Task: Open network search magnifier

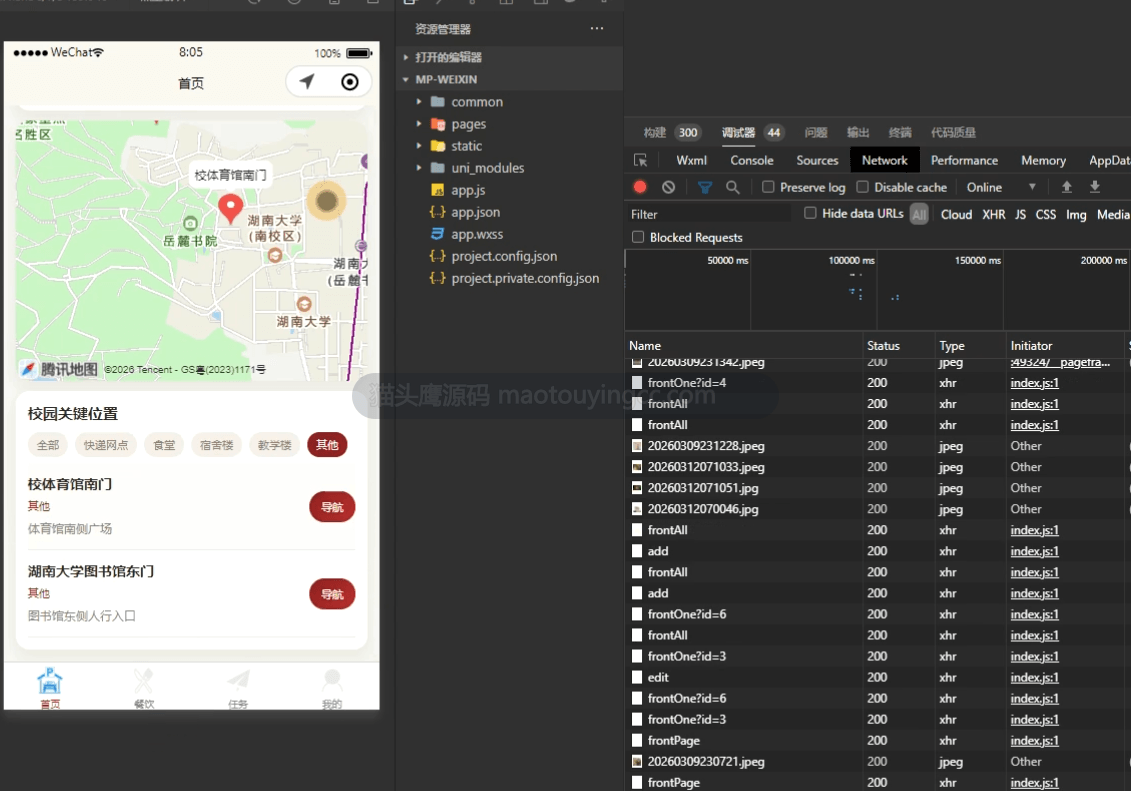Action: [732, 187]
